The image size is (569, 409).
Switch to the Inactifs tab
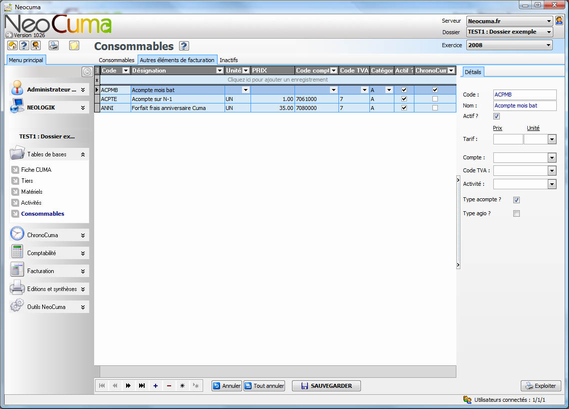point(229,60)
